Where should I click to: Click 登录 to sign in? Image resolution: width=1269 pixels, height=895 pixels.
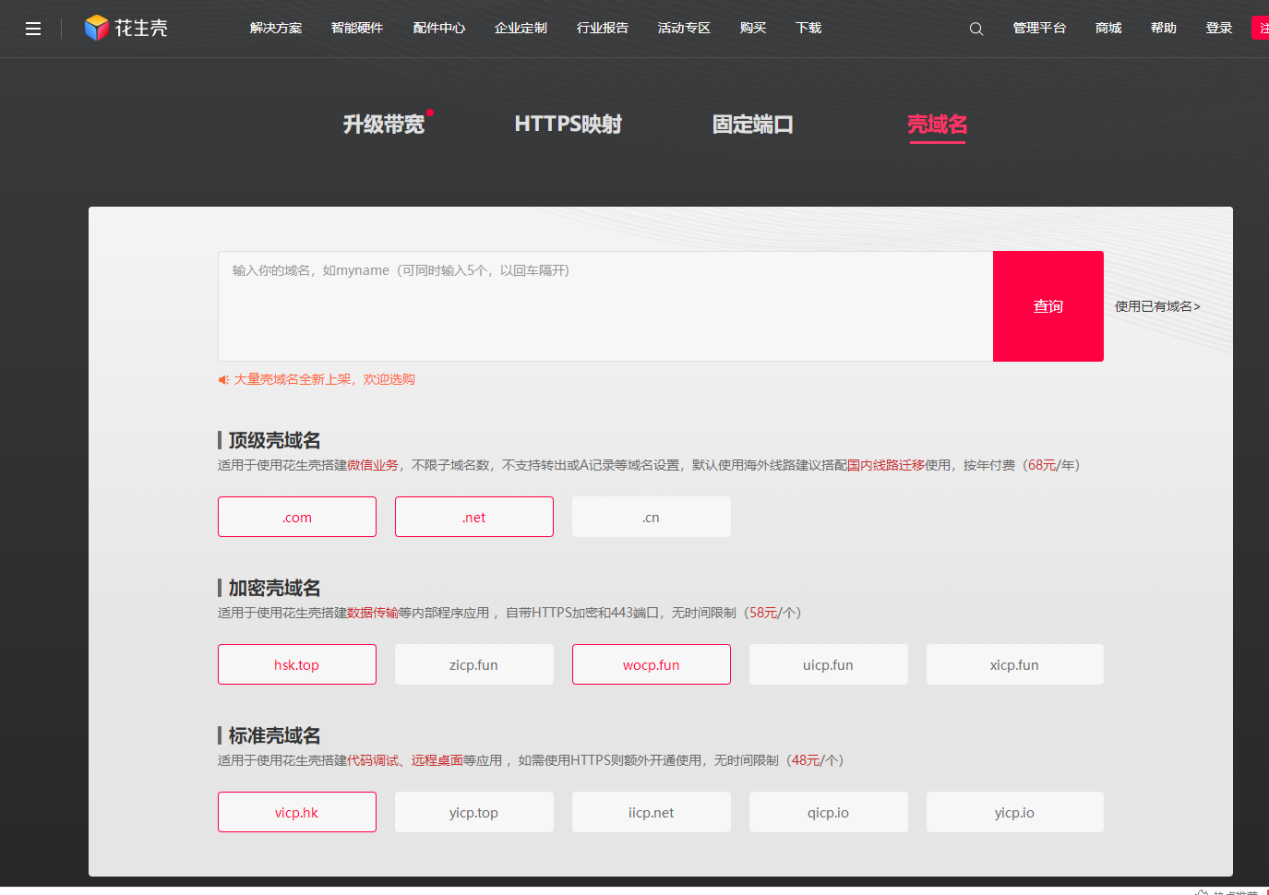1218,28
